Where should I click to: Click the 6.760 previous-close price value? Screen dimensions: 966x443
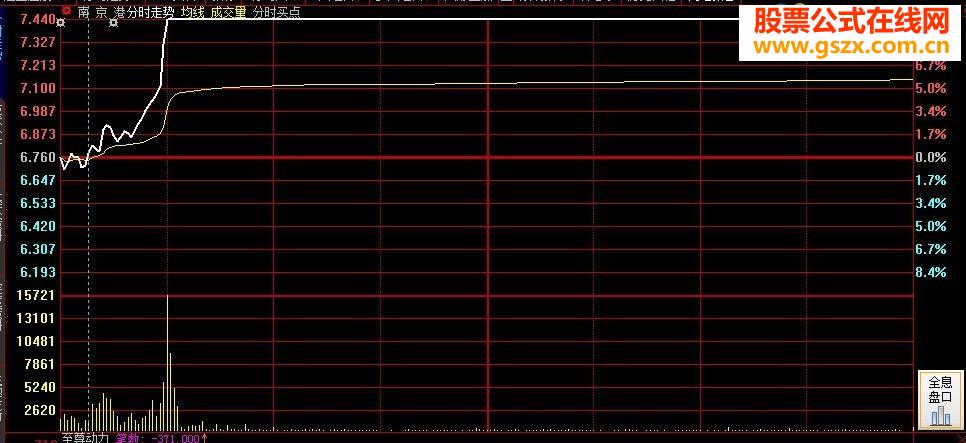[x=38, y=158]
